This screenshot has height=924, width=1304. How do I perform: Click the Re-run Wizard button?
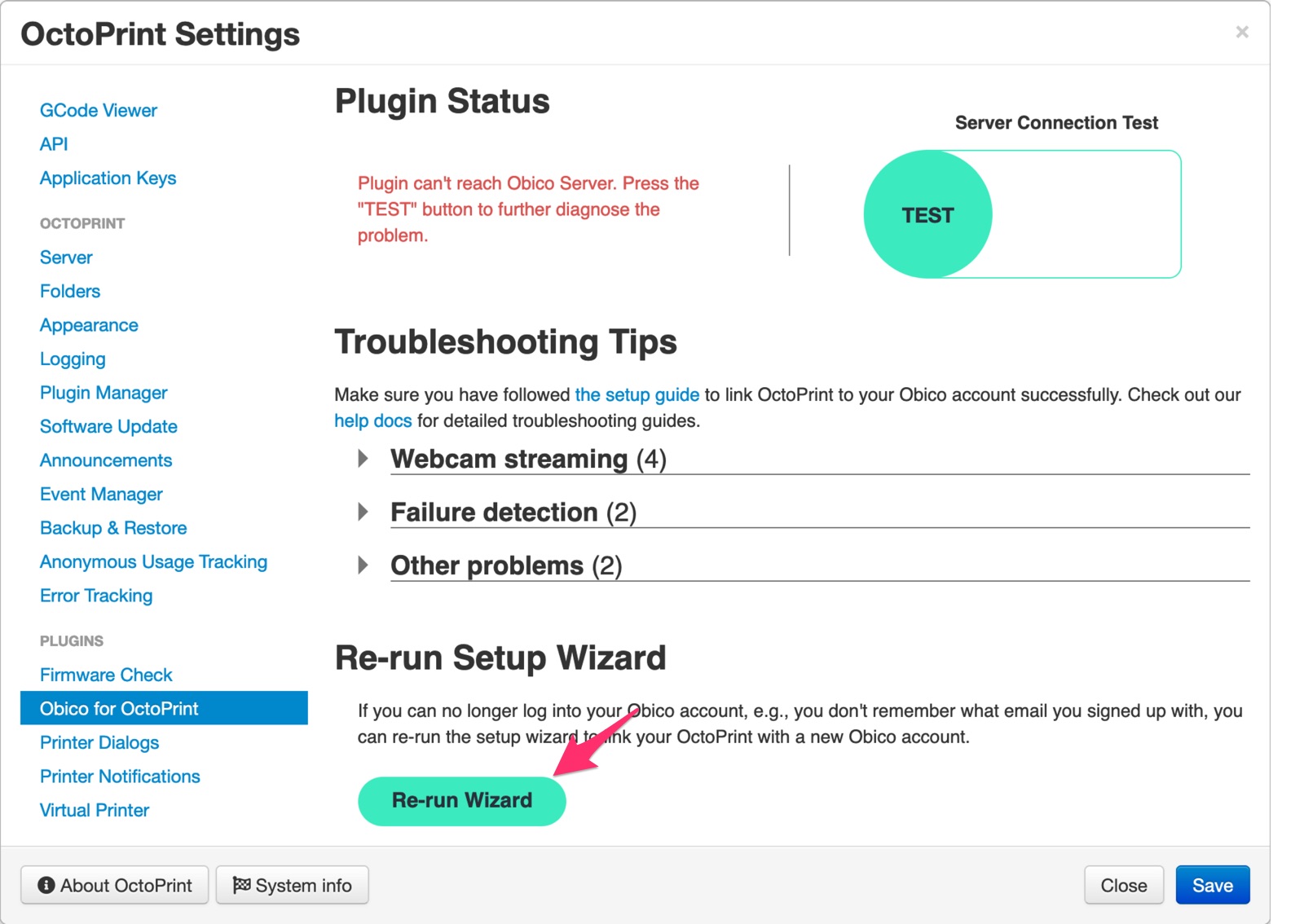461,801
